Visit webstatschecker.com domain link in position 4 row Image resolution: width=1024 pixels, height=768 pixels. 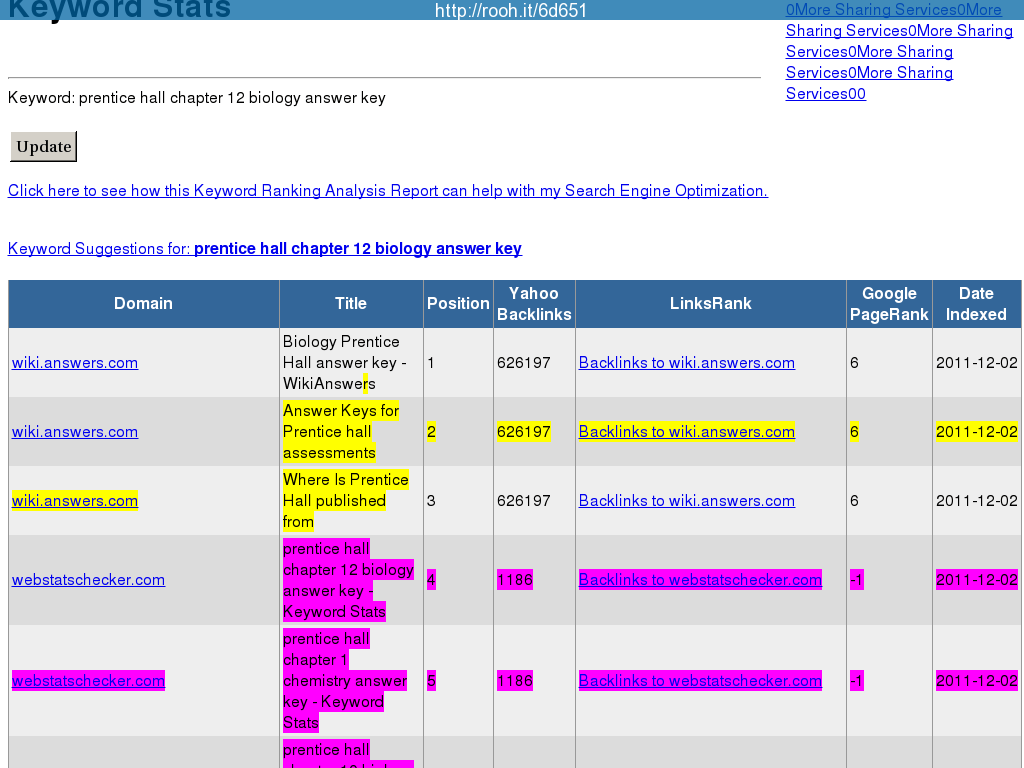coord(88,580)
